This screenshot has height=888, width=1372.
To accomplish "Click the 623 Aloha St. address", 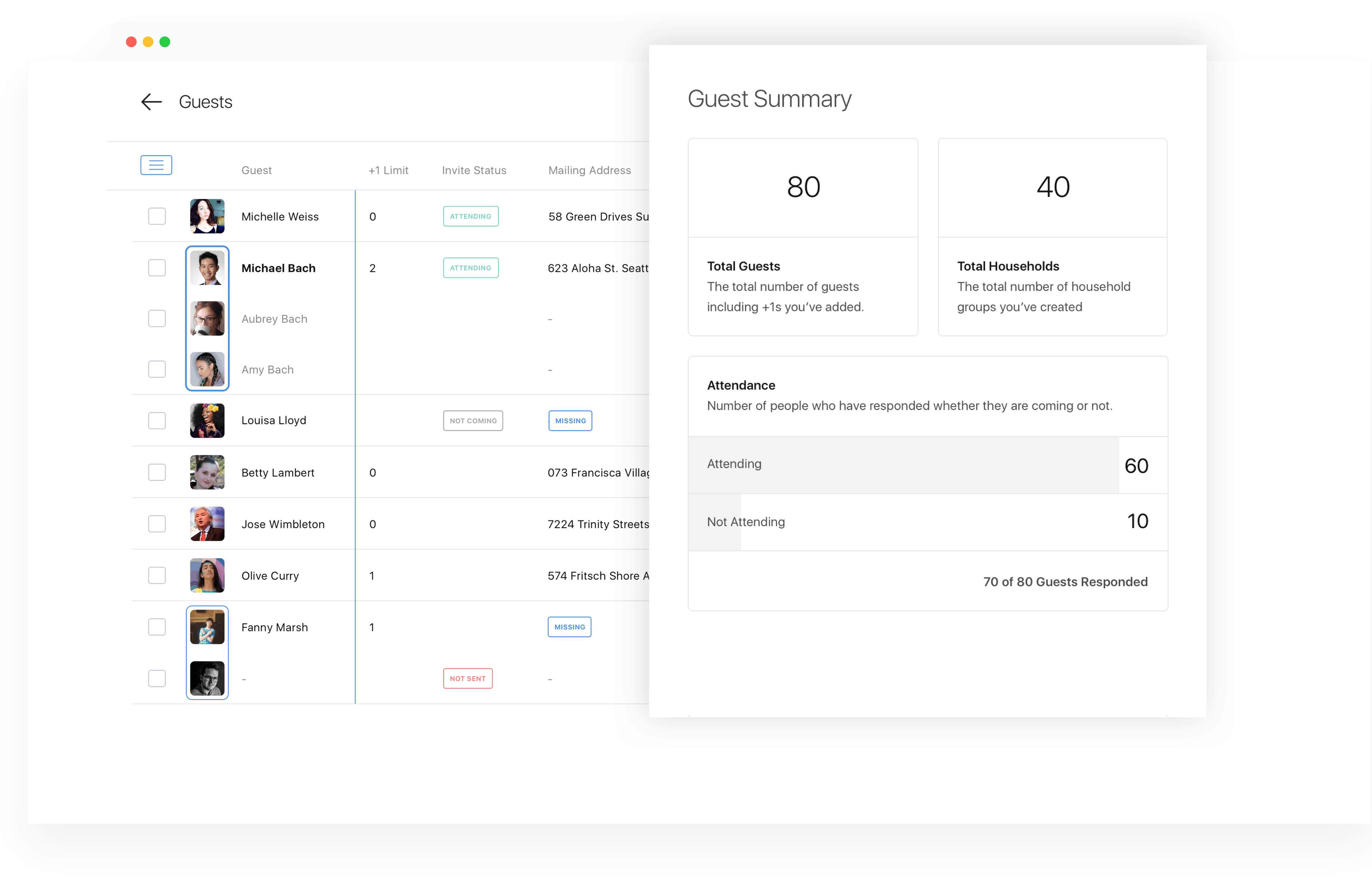I will pyautogui.click(x=598, y=267).
